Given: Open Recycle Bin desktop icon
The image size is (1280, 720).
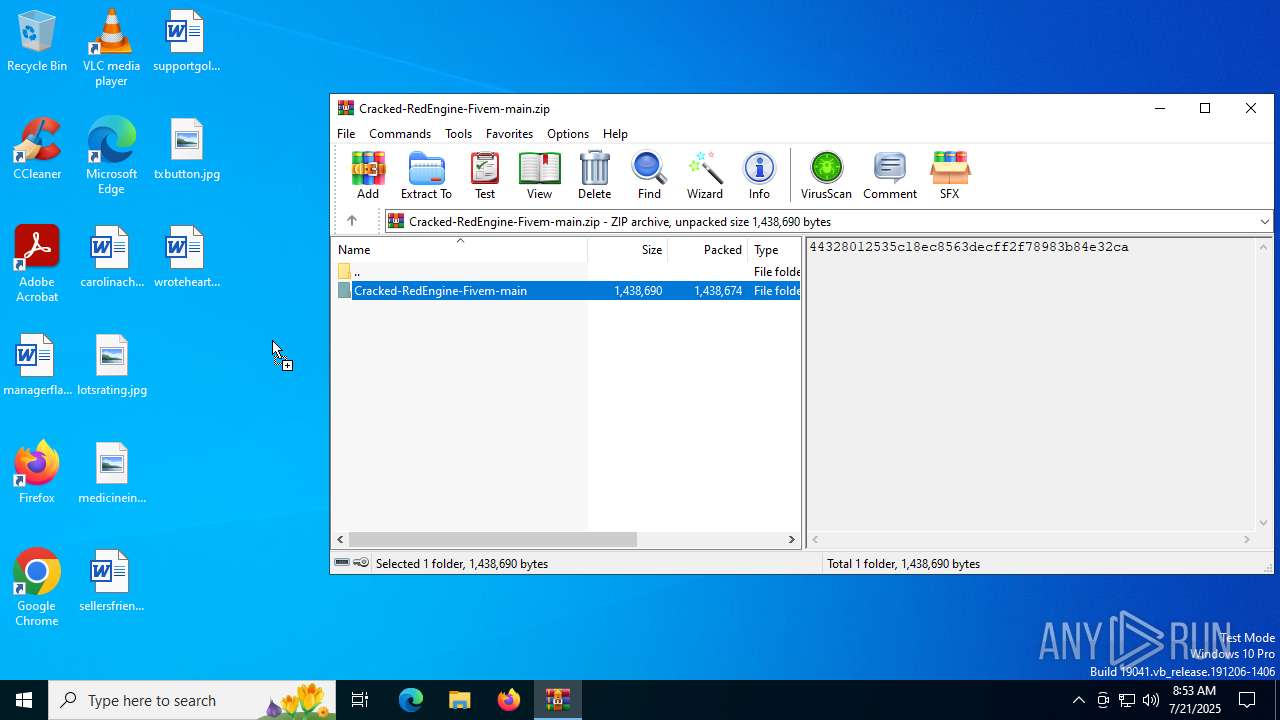Looking at the screenshot, I should pos(37,41).
